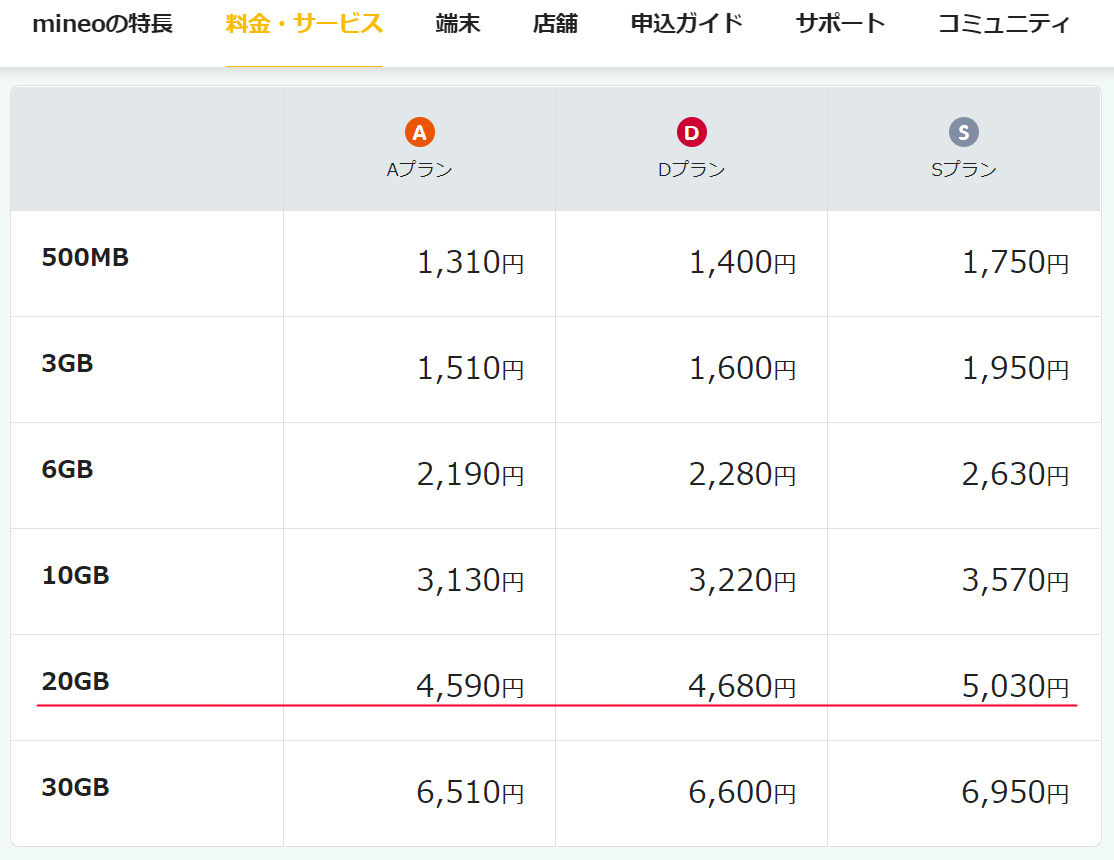Click the red D plan icon
The width and height of the screenshot is (1114, 860).
pos(691,132)
